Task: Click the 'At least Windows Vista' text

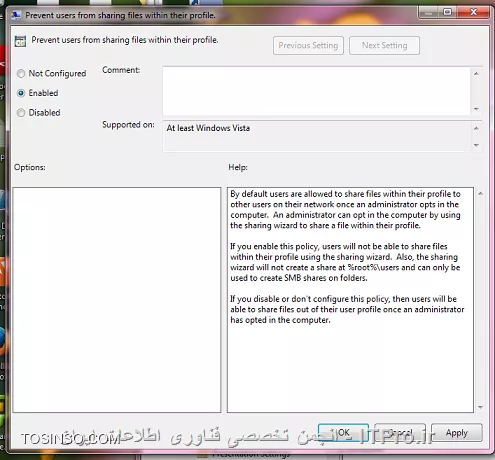Action: click(x=208, y=128)
